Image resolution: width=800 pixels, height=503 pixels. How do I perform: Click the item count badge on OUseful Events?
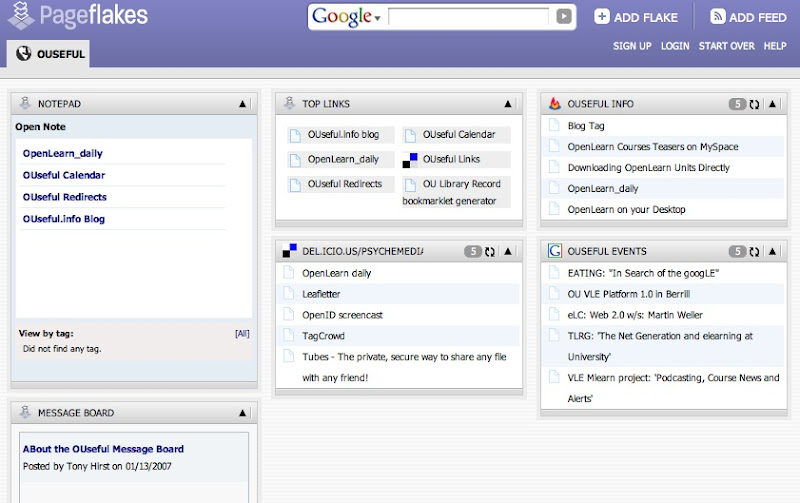pyautogui.click(x=737, y=252)
